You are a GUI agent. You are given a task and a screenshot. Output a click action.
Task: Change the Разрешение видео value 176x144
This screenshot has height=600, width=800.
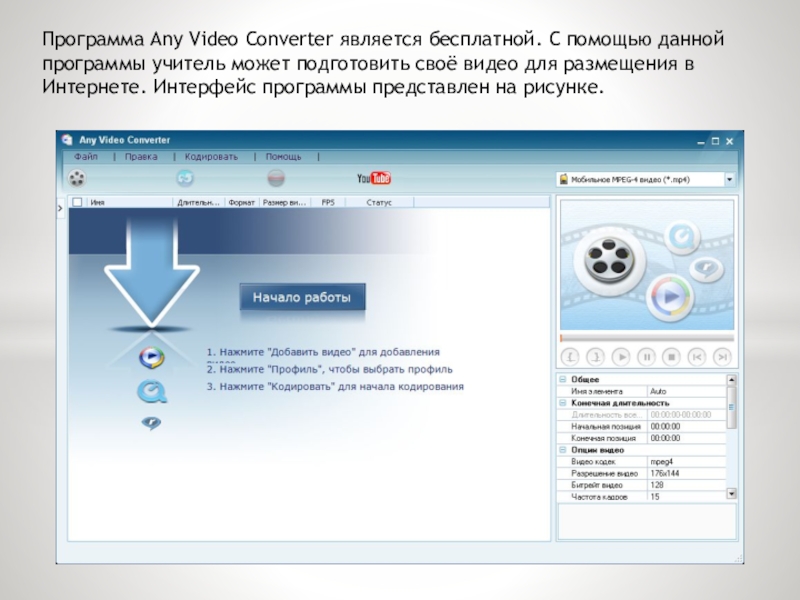[687, 473]
